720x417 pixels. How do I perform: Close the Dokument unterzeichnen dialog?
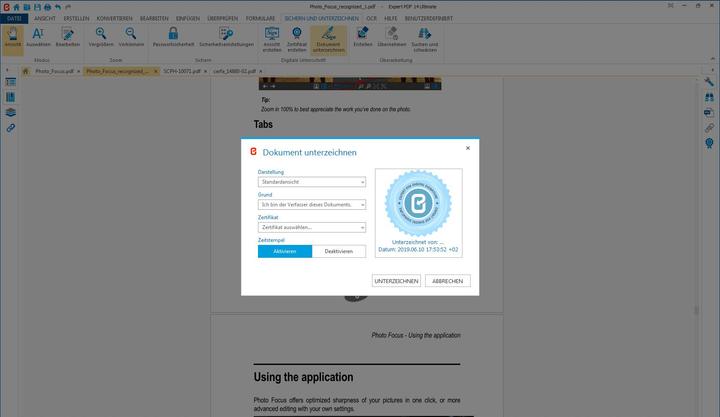click(x=467, y=148)
